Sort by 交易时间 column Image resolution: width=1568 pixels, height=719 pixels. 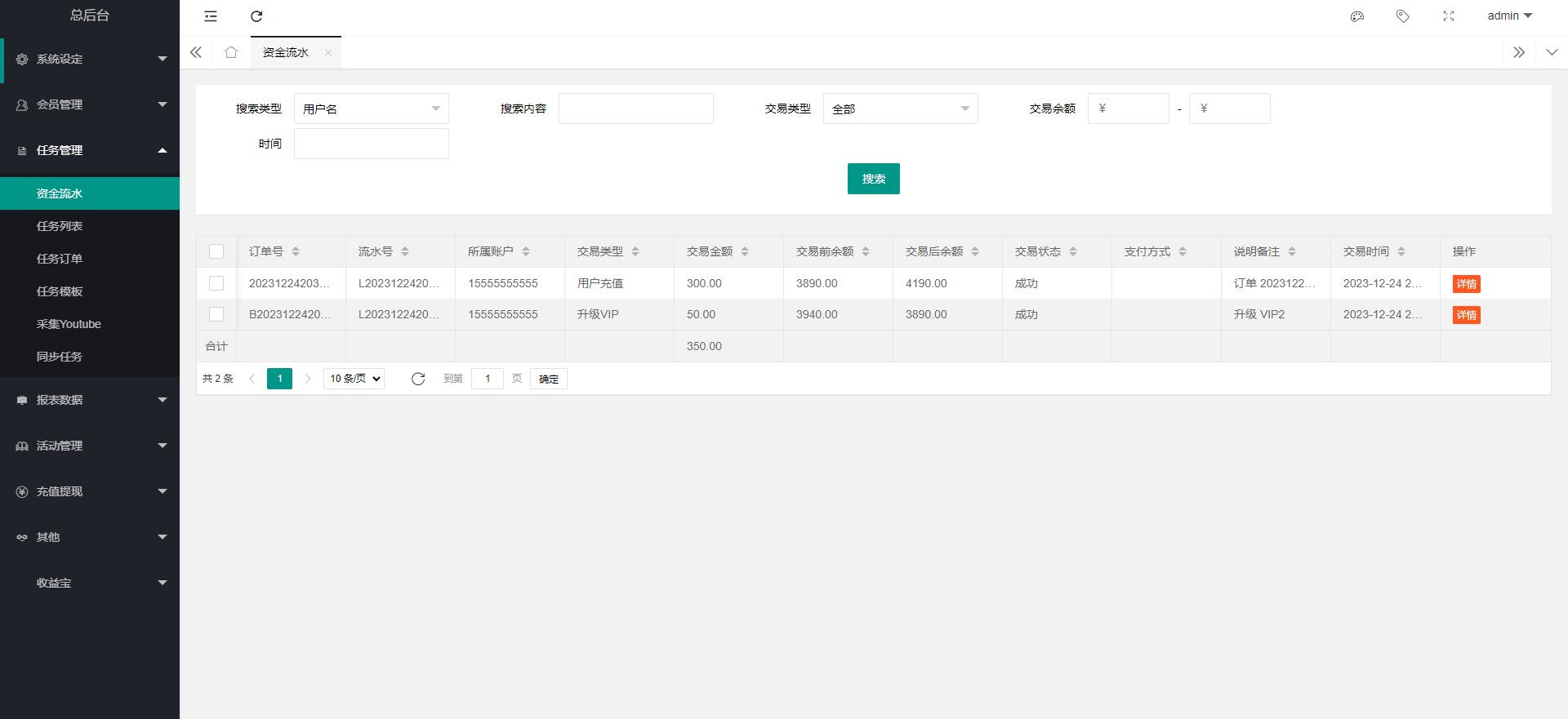[1401, 251]
